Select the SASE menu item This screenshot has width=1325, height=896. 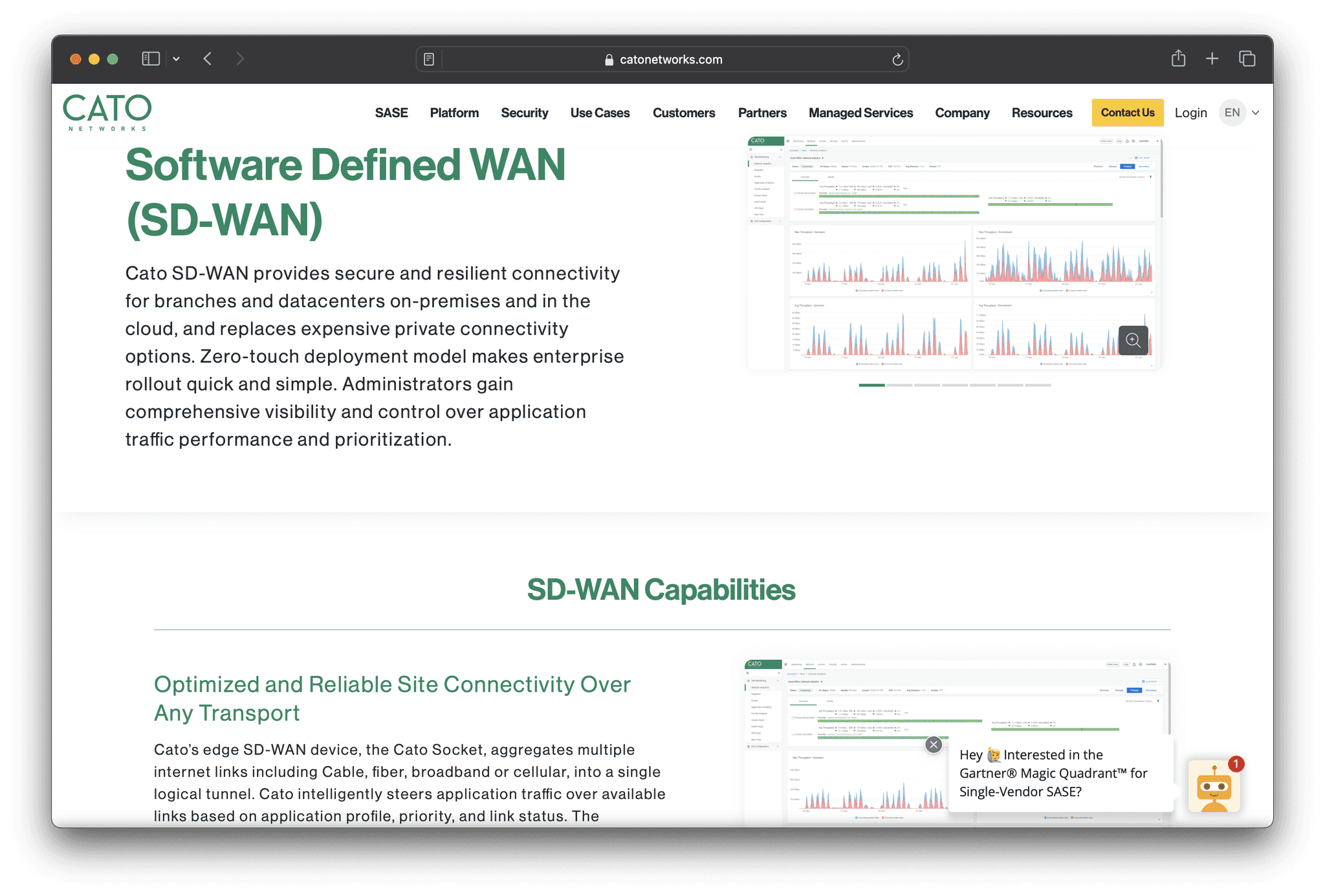click(x=391, y=113)
